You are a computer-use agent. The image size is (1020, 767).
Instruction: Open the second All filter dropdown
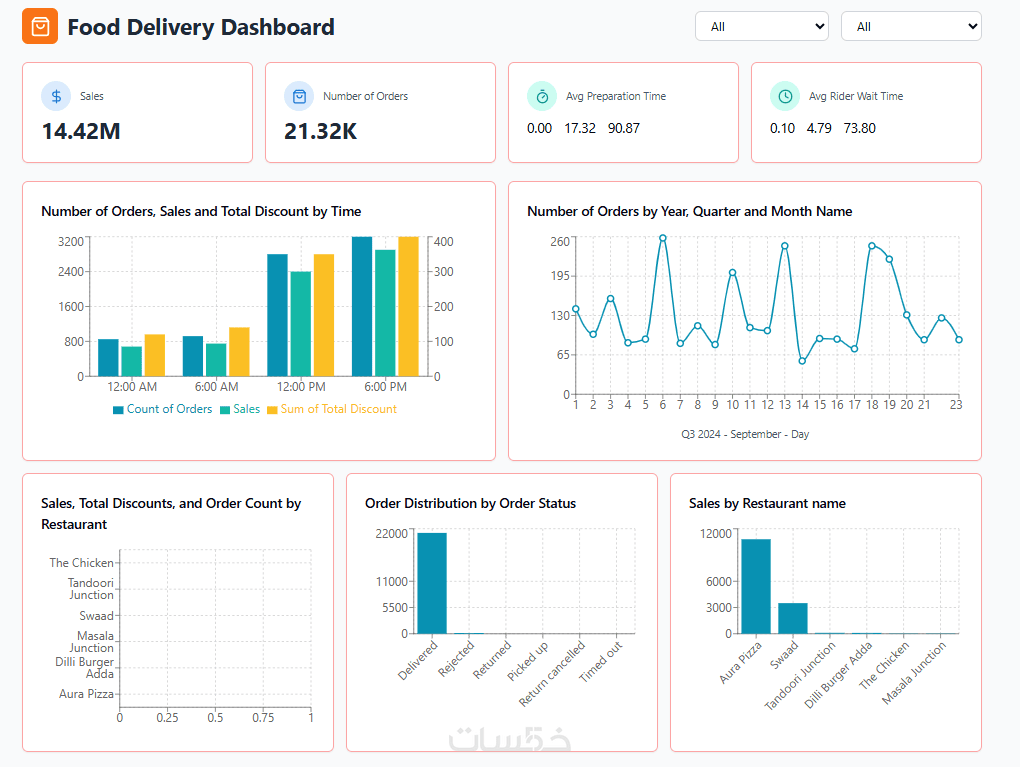coord(911,26)
